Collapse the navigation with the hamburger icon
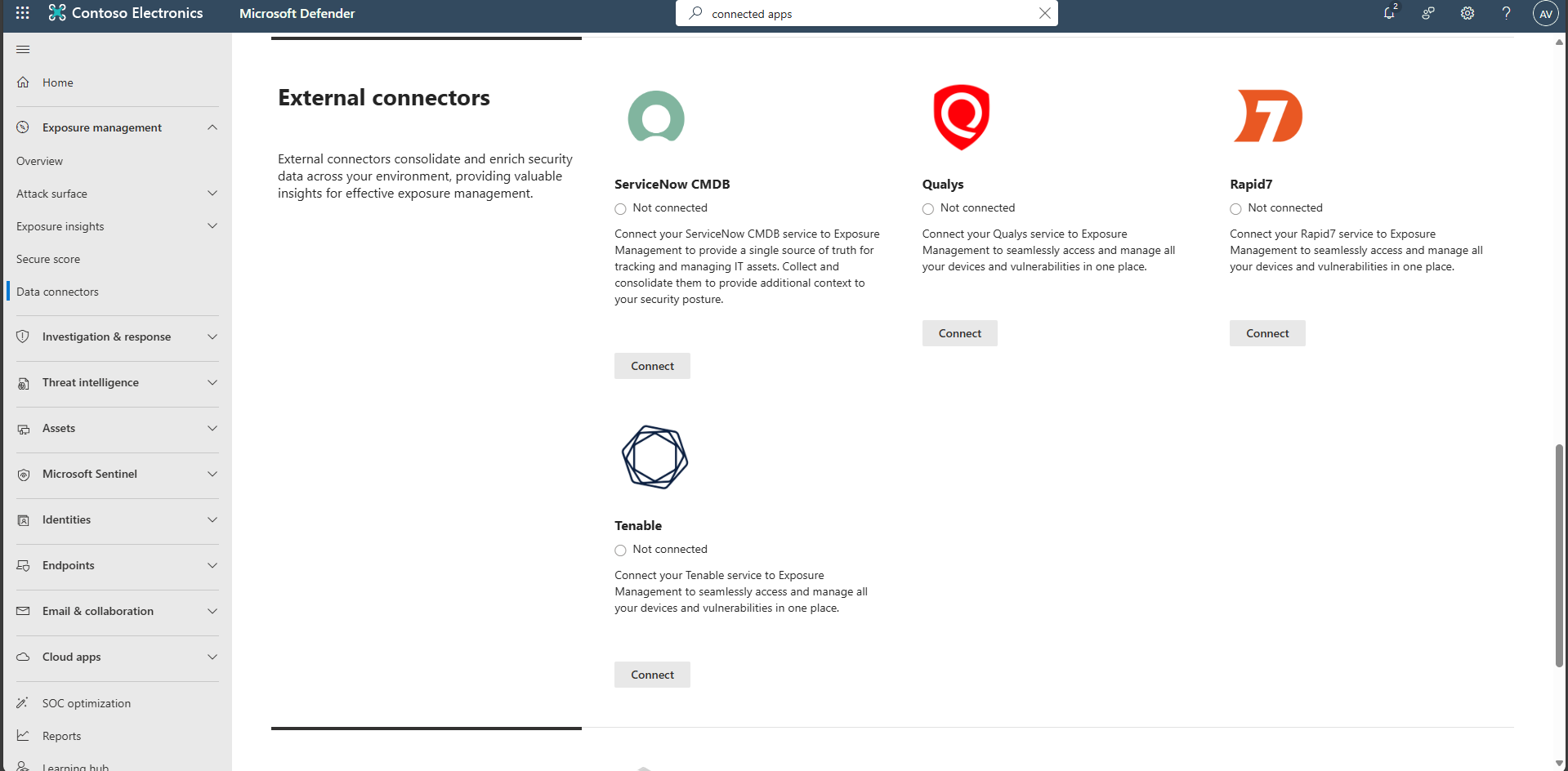 point(23,50)
